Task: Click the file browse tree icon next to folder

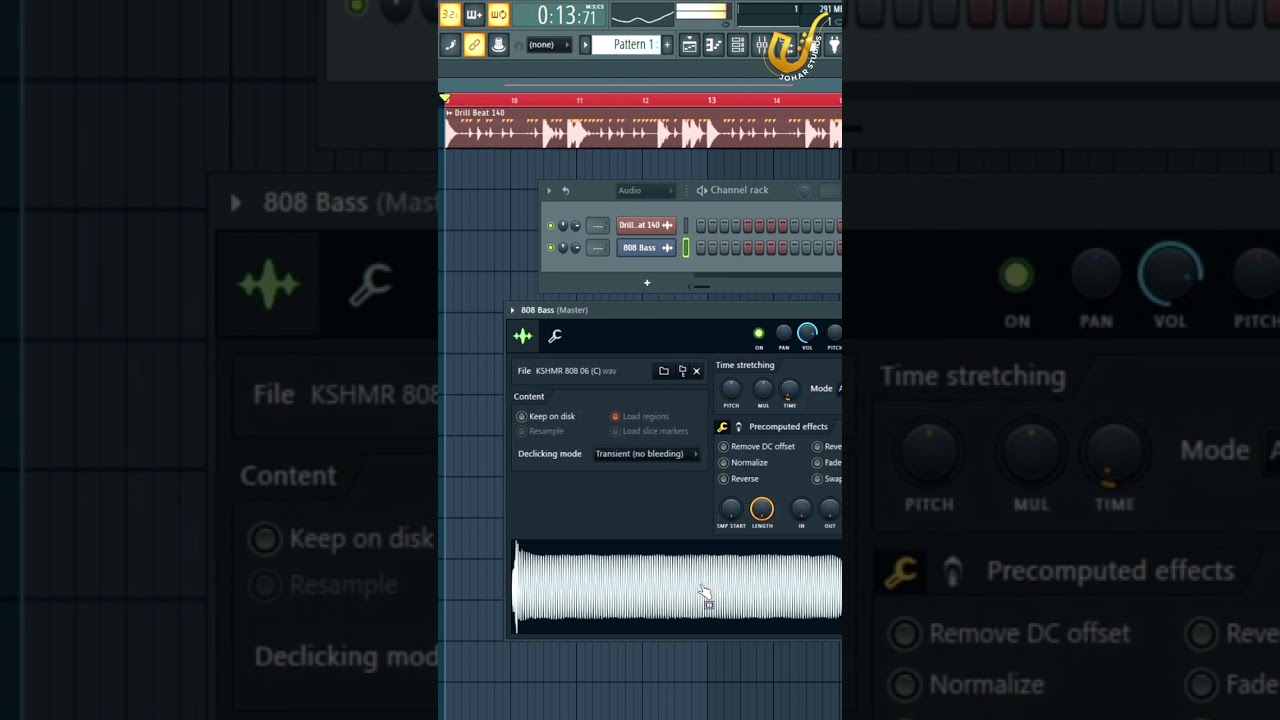Action: pyautogui.click(x=683, y=371)
